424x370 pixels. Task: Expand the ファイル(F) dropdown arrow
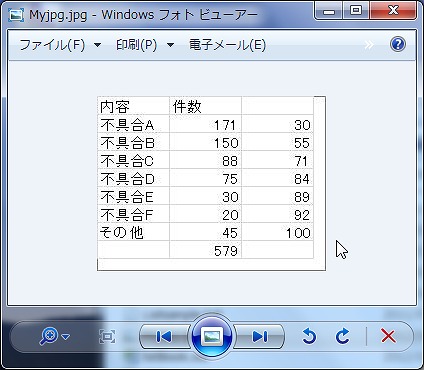[97, 45]
